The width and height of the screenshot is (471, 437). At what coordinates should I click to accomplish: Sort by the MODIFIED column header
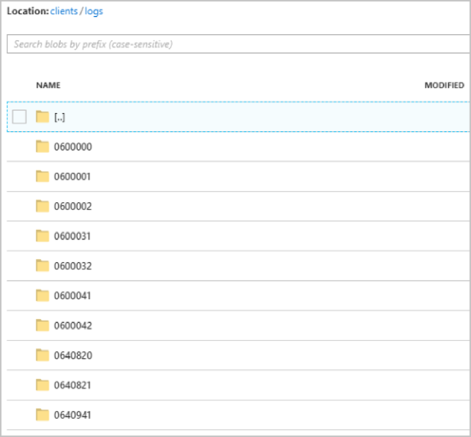click(444, 85)
